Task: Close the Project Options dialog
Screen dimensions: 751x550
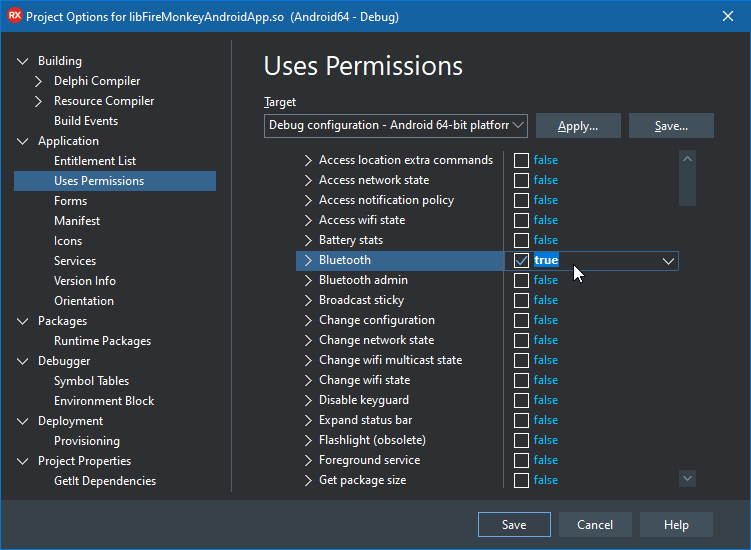Action: click(728, 16)
